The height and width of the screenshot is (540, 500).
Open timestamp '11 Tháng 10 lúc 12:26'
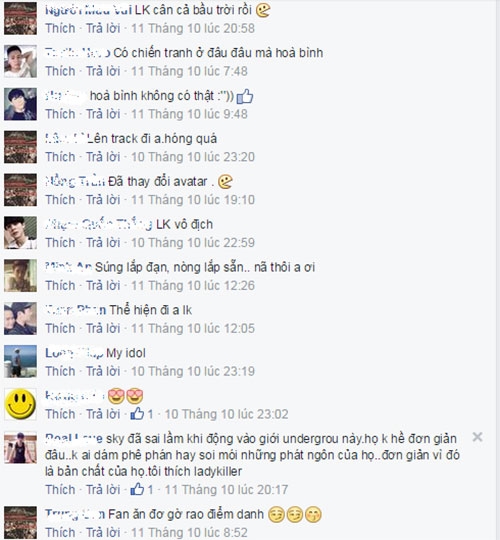point(193,285)
